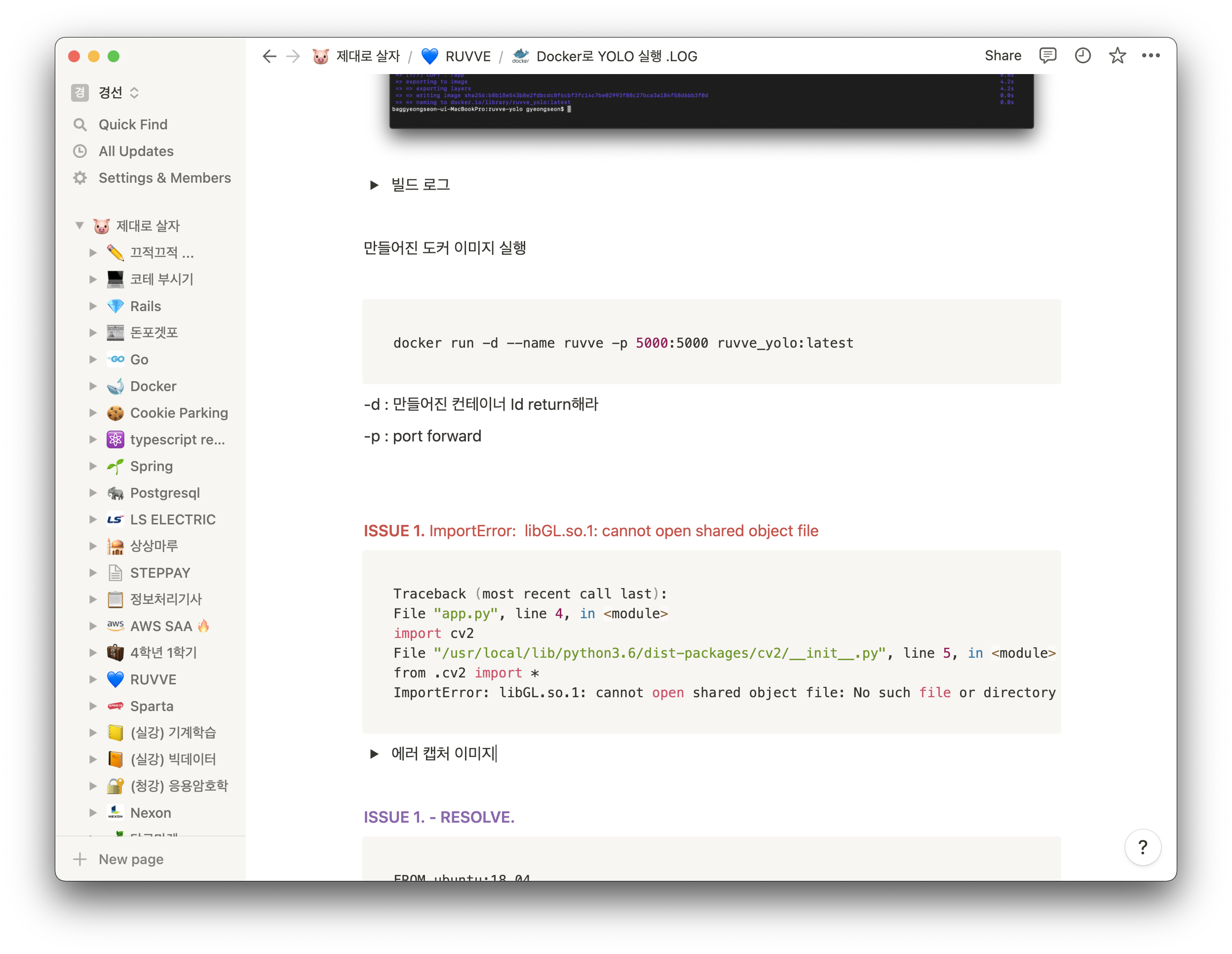The height and width of the screenshot is (954, 1232).
Task: Favorite this page with star icon
Action: (1117, 56)
